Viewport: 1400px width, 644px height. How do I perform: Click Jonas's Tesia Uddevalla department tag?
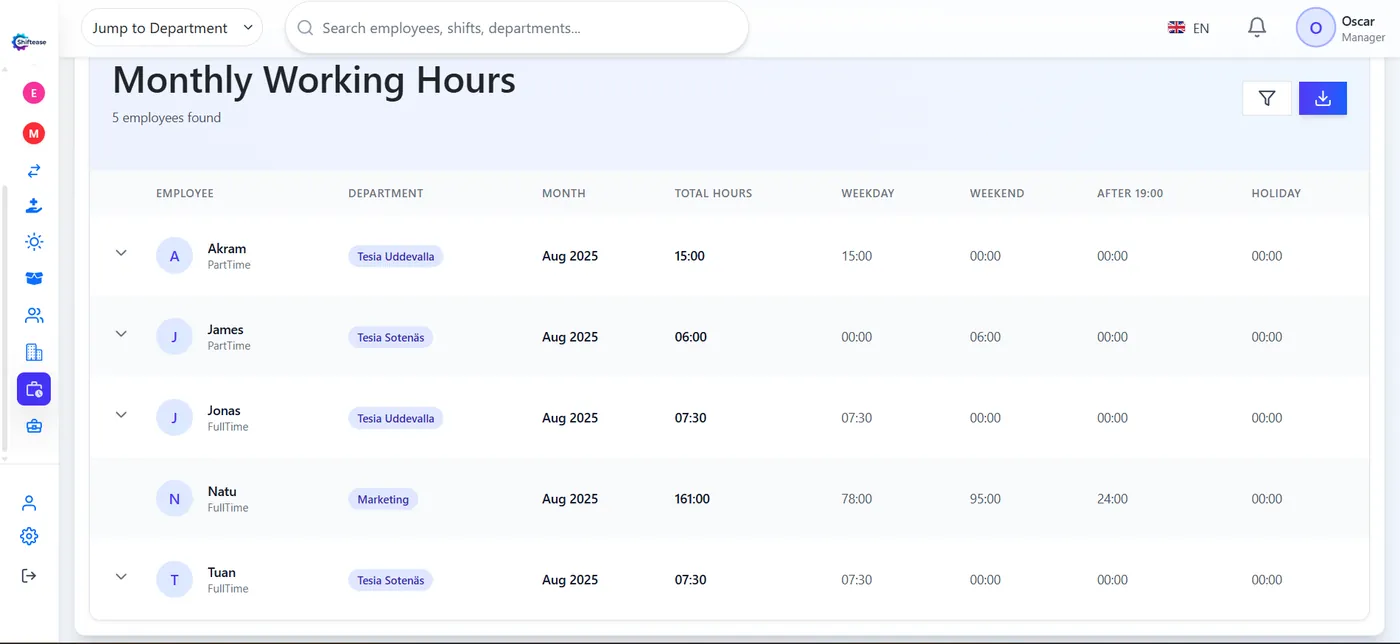pyautogui.click(x=396, y=419)
